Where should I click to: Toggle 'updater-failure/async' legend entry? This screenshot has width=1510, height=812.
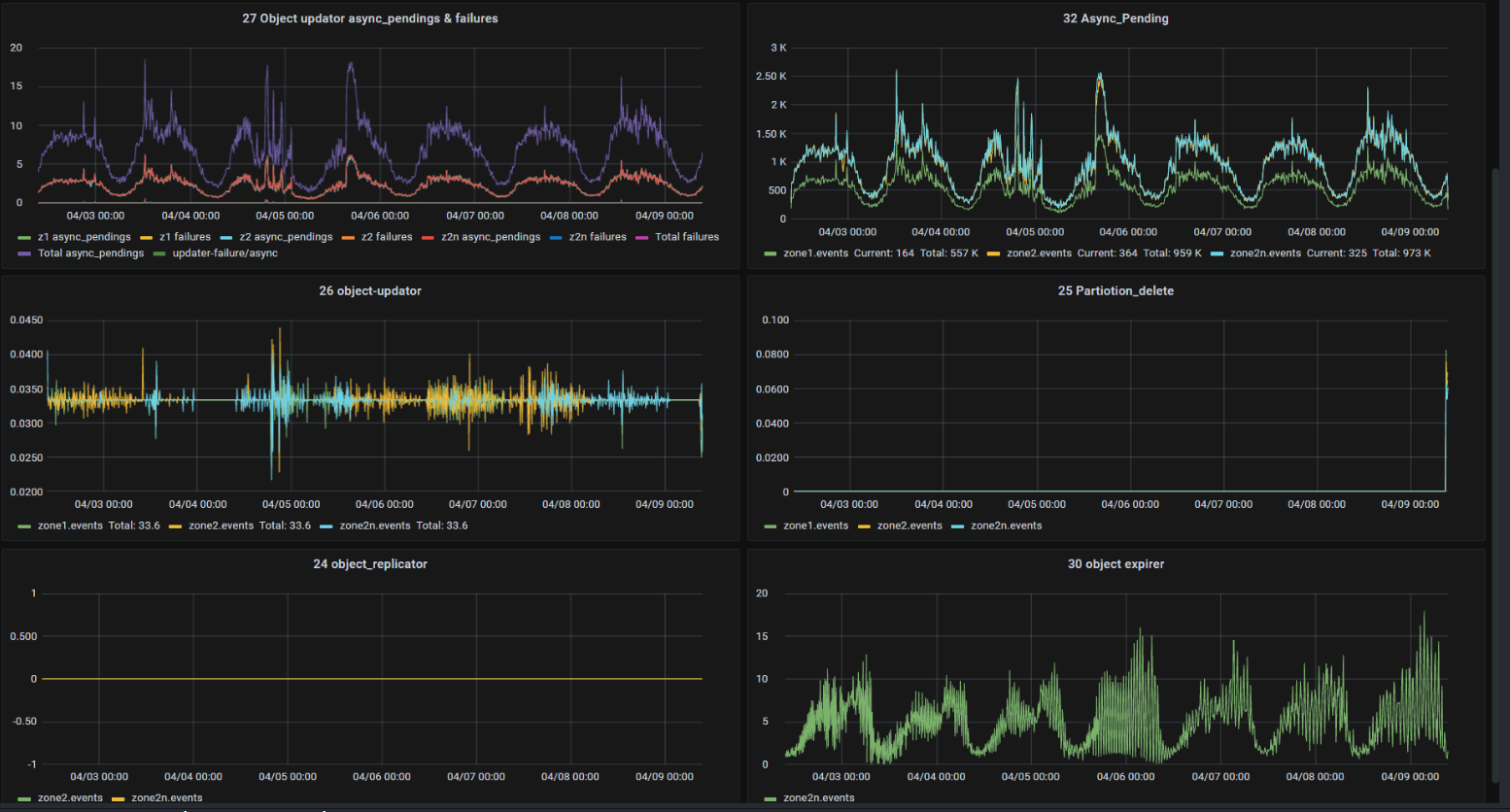pyautogui.click(x=224, y=254)
